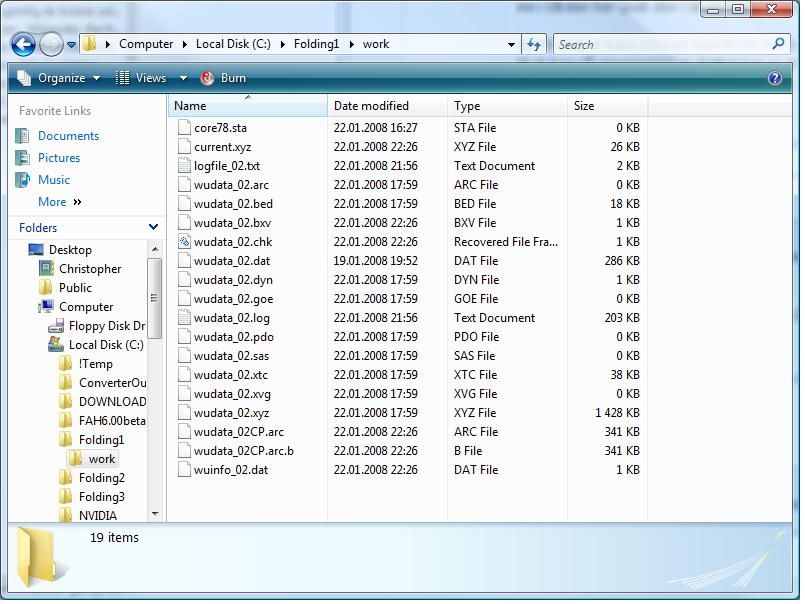
Task: Open the Organize menu
Action: [58, 78]
